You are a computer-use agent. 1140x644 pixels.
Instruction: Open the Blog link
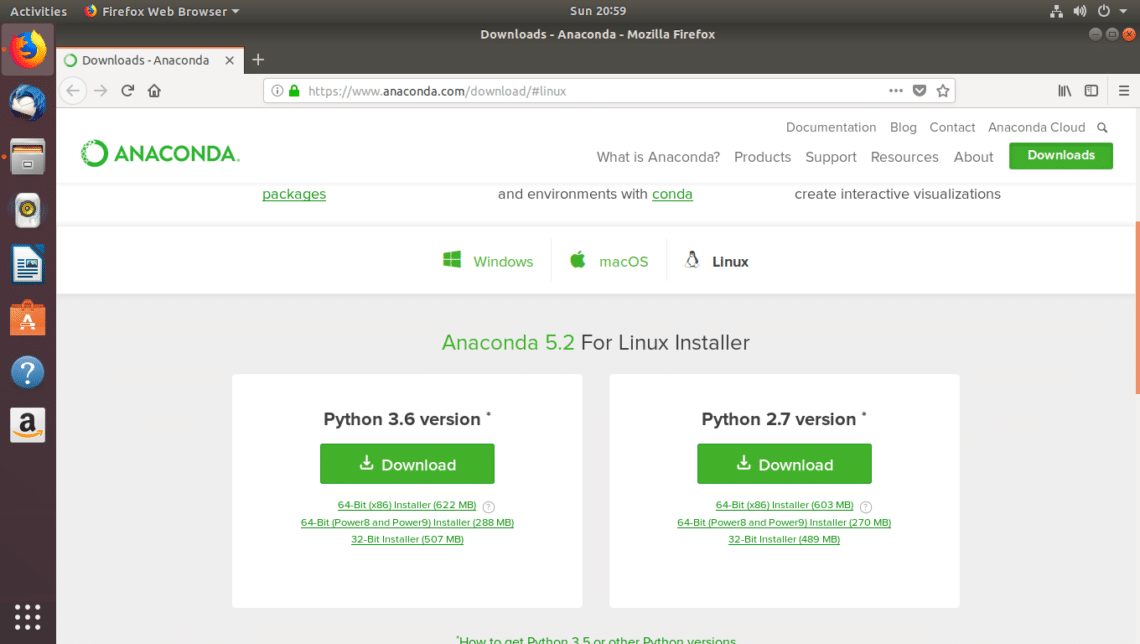[x=903, y=127]
